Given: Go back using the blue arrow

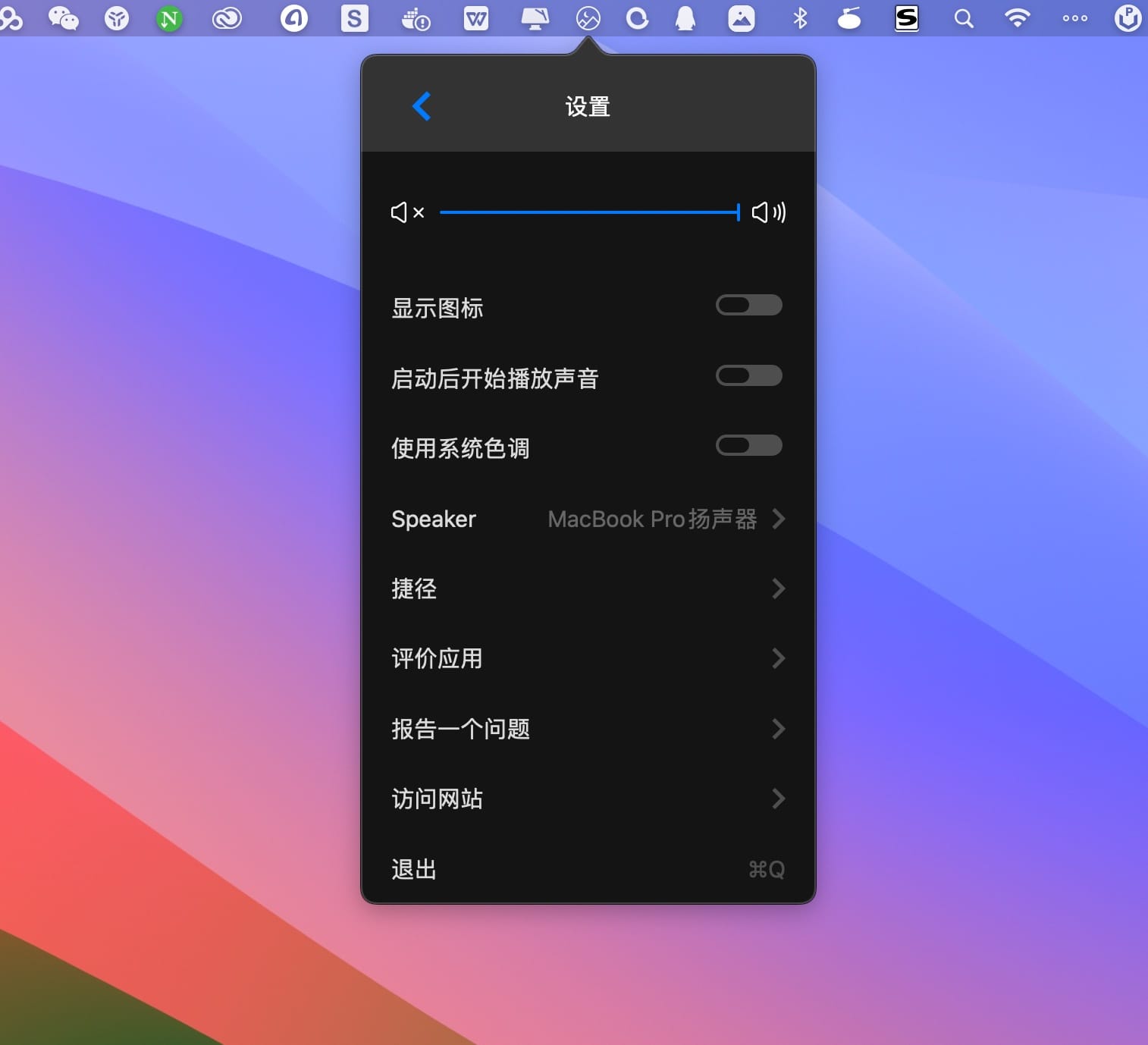Looking at the screenshot, I should point(422,106).
